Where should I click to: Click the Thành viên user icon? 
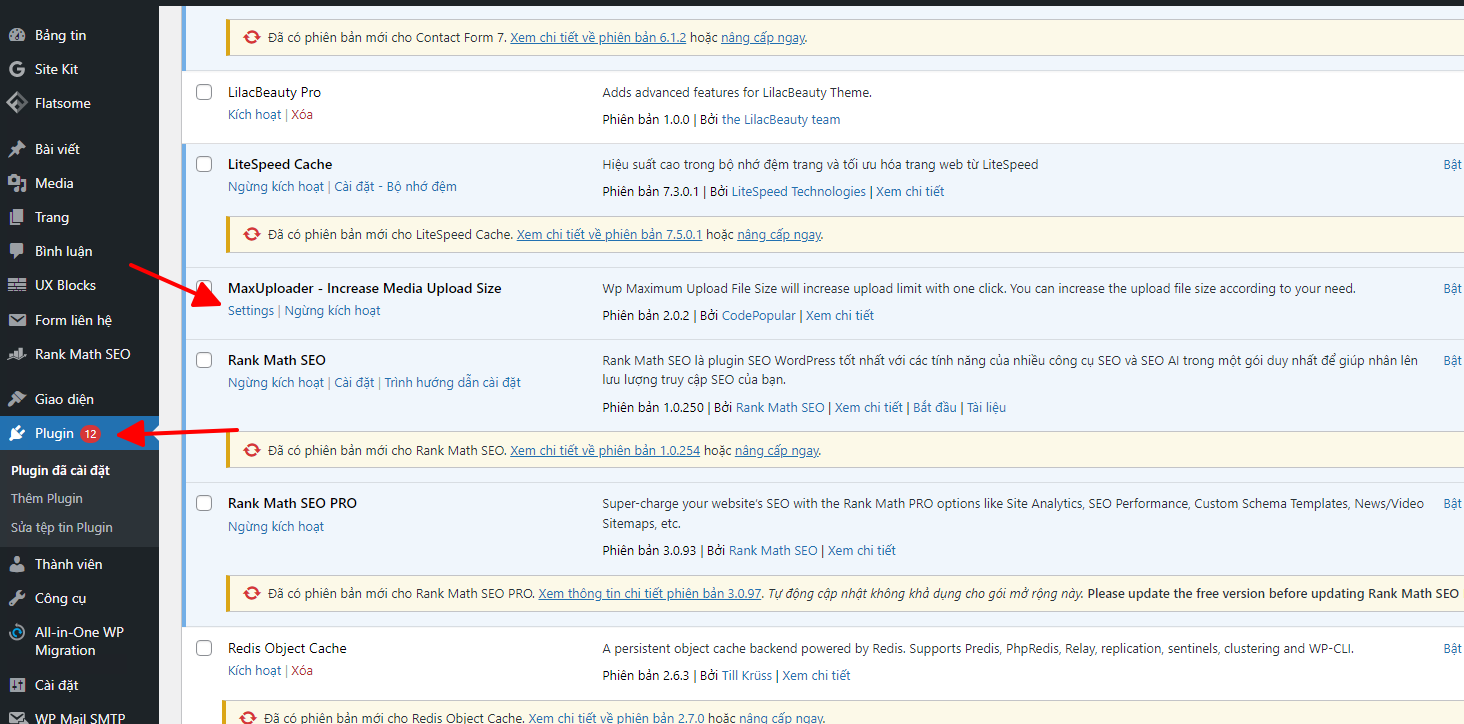pos(17,564)
